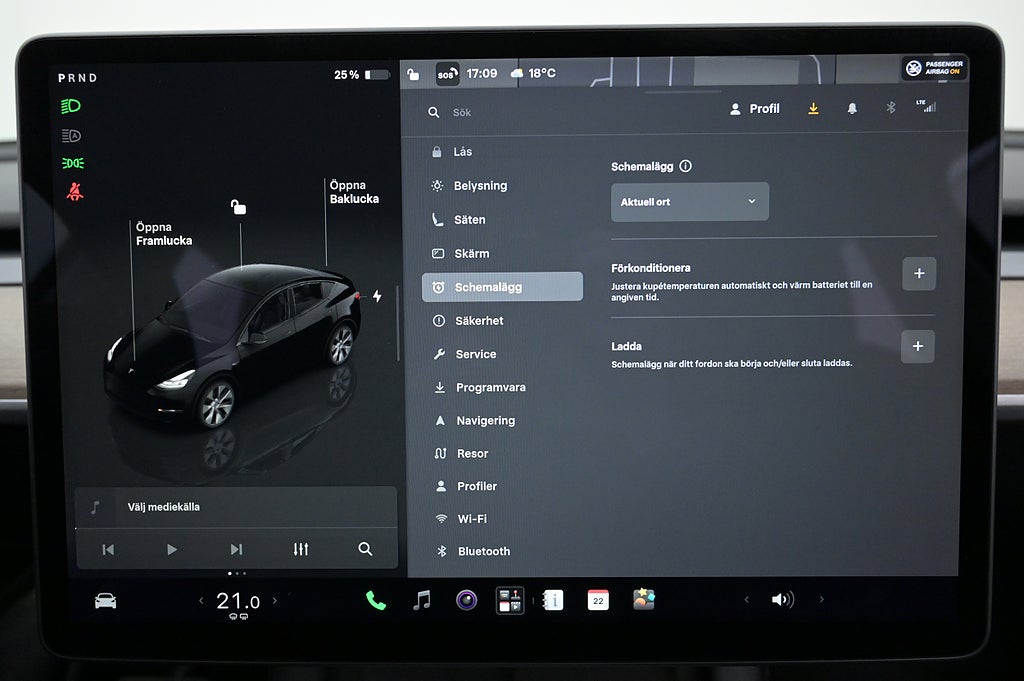Open the phone app in bottom dock
This screenshot has height=681, width=1024.
click(x=376, y=600)
